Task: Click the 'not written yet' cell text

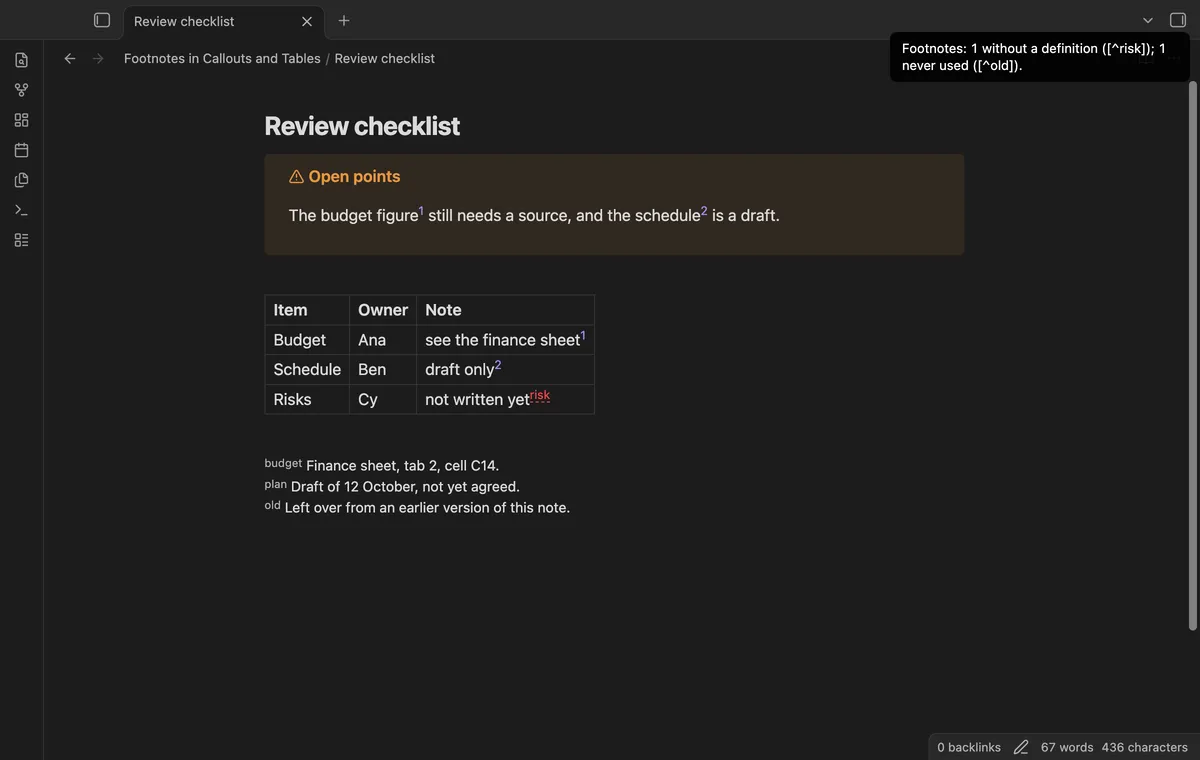Action: pos(477,399)
